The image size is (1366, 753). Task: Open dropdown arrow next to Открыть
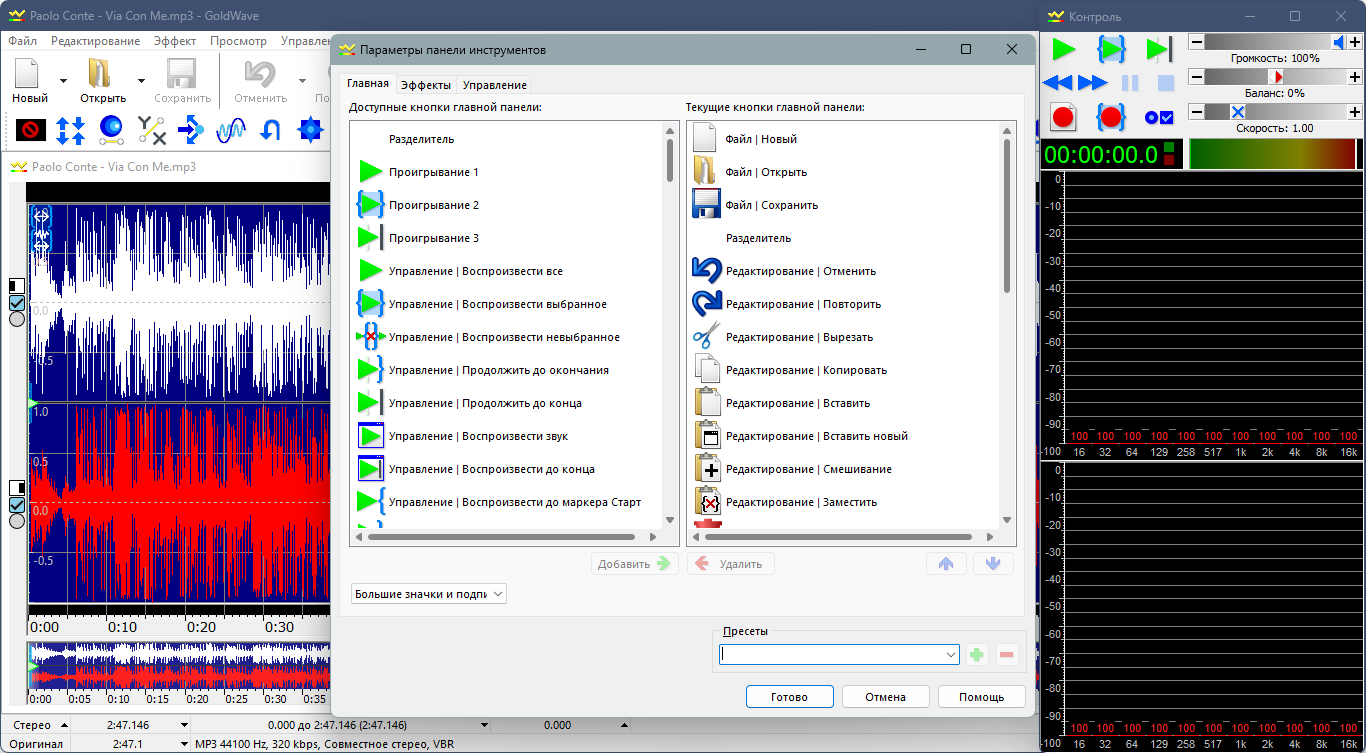coord(141,81)
